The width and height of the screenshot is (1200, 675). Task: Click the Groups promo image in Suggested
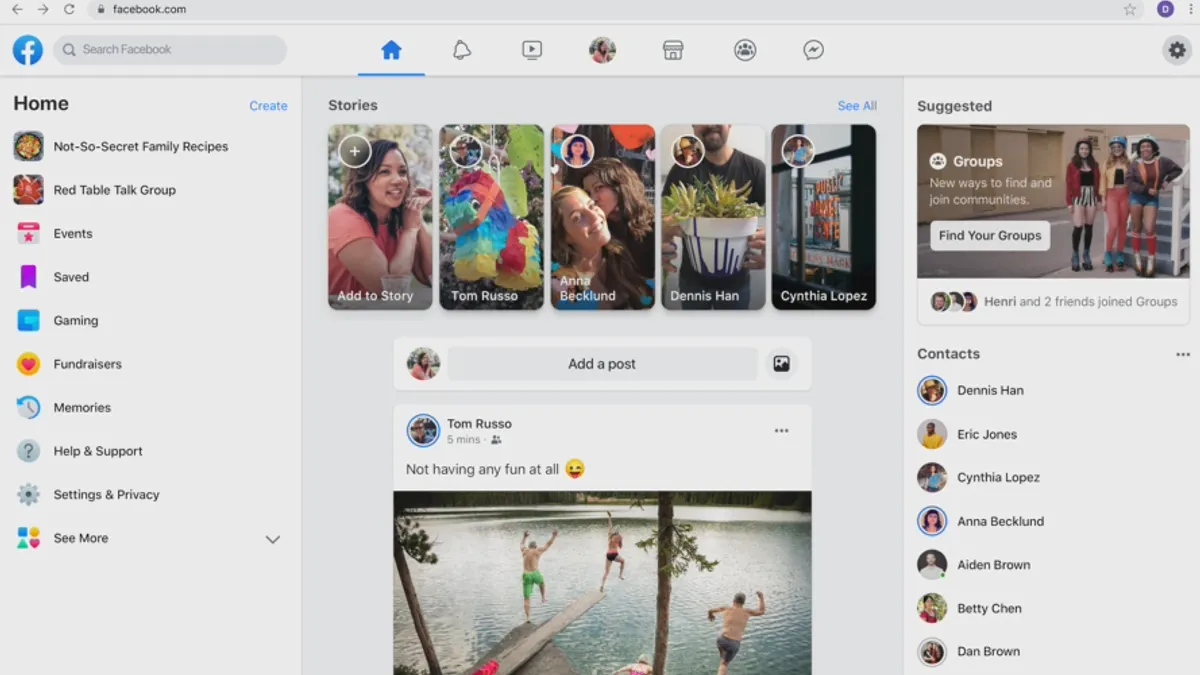(x=1053, y=201)
